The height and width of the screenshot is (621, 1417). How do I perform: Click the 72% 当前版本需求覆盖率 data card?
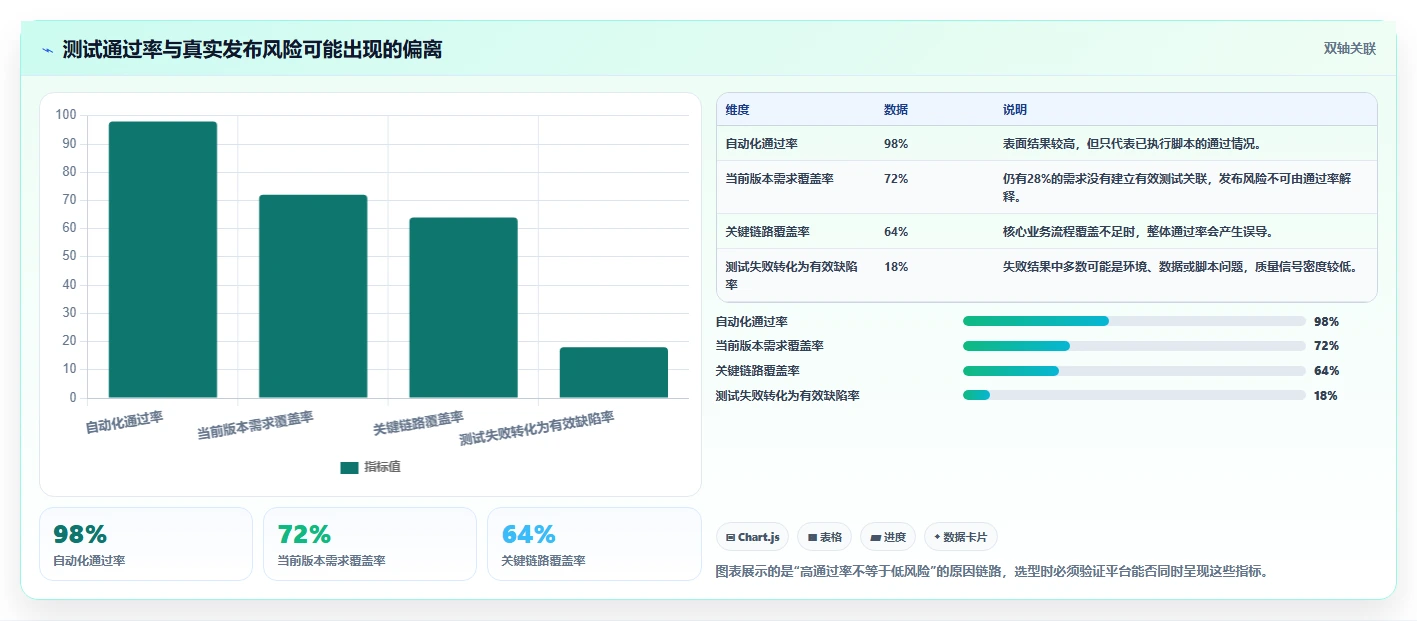click(x=370, y=544)
